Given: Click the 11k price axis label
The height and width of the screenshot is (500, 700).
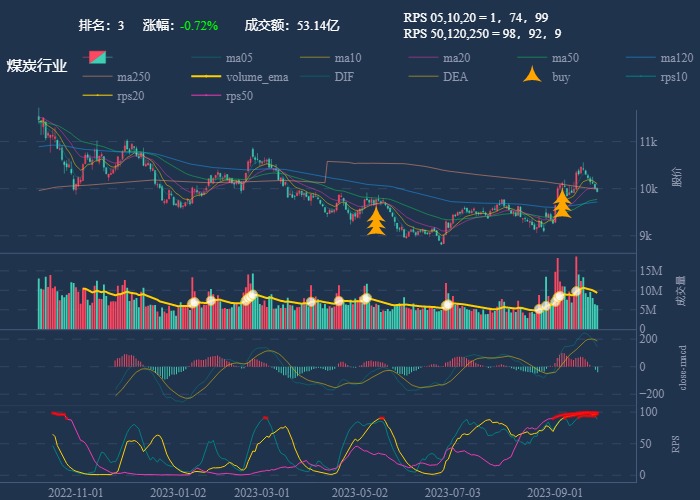Looking at the screenshot, I should pos(648,142).
